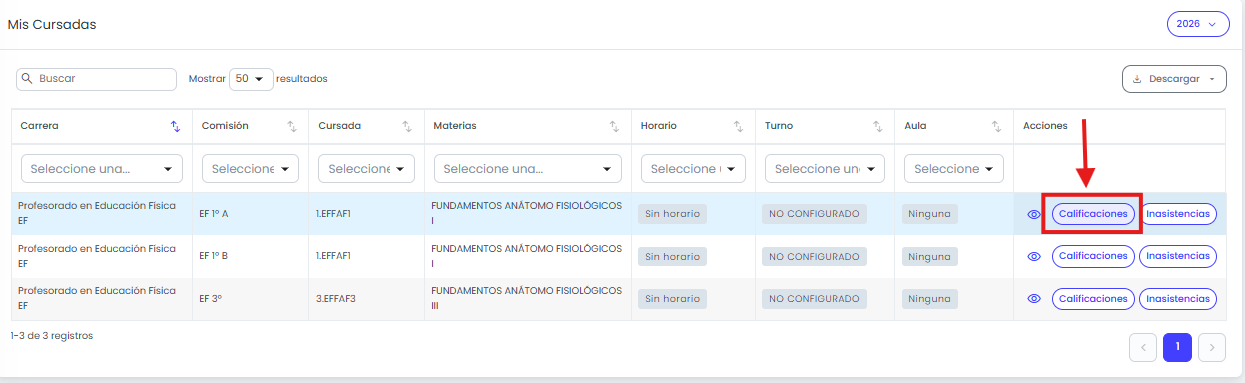1245x383 pixels.
Task: Click FUNDAMENTOS ANÁTOMO FISIOLÓGICOS III subject
Action: (526, 299)
